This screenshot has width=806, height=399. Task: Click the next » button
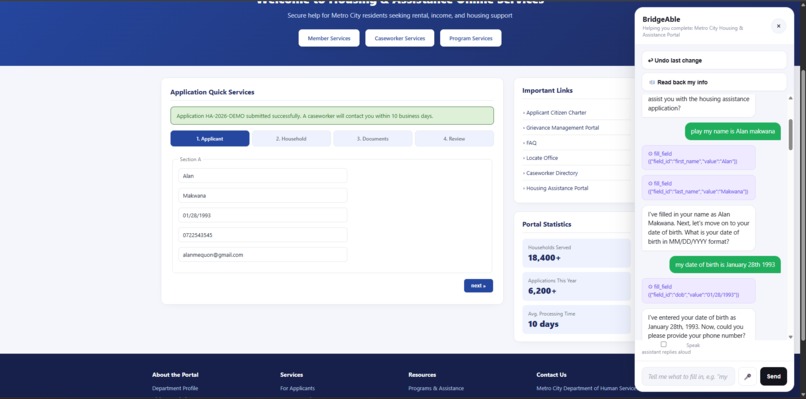click(x=478, y=286)
